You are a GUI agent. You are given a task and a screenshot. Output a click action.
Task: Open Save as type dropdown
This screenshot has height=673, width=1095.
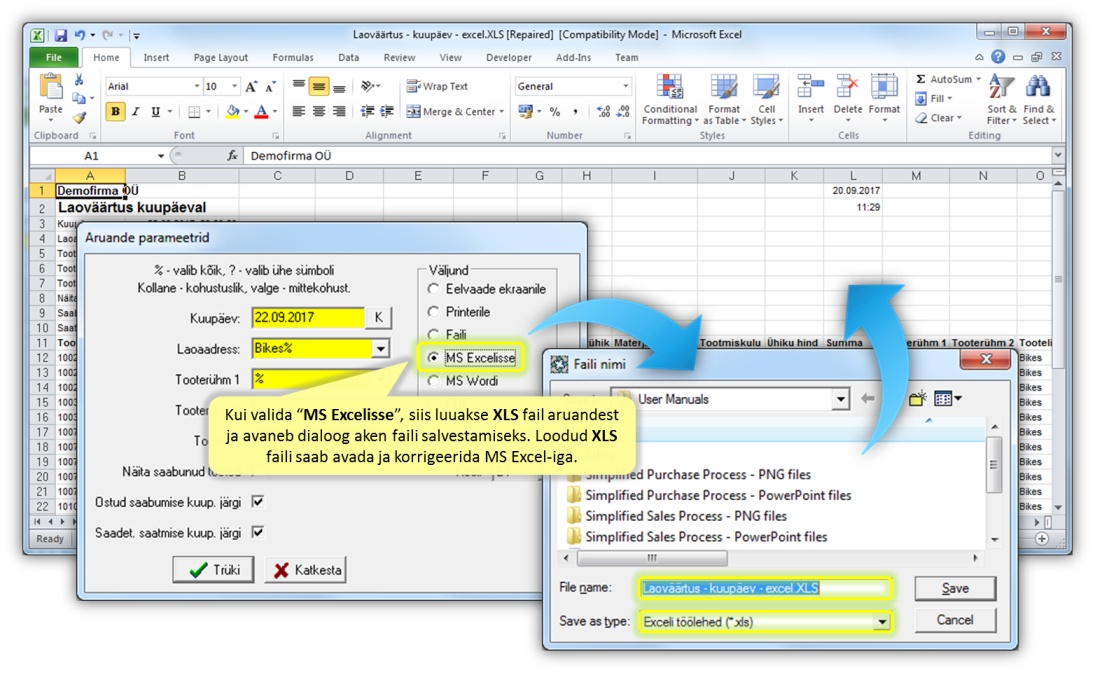pos(883,621)
